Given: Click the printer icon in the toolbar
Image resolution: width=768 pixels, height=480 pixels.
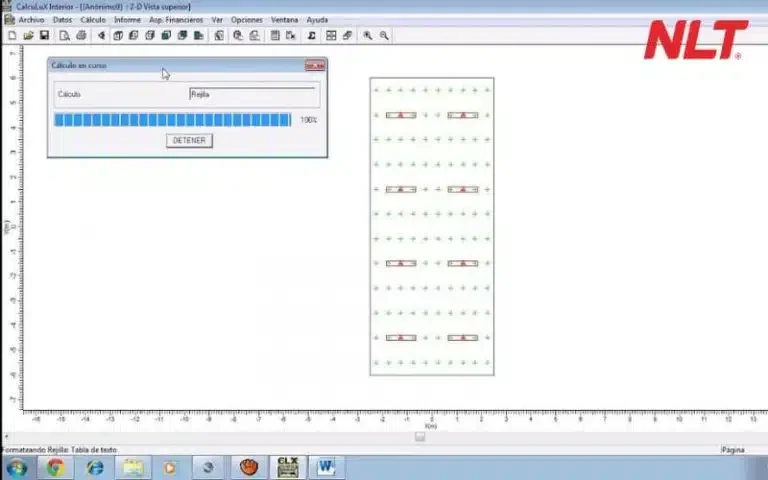Looking at the screenshot, I should tap(81, 35).
